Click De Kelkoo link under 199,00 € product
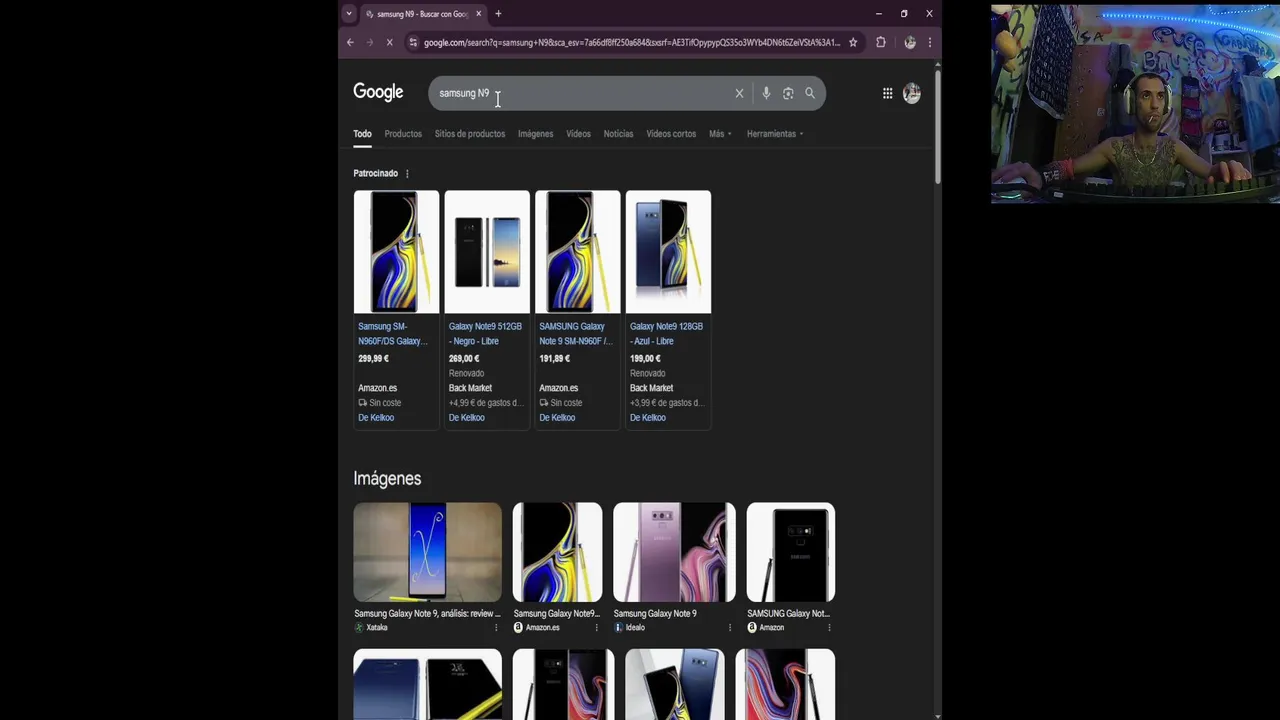1280x720 pixels. pyautogui.click(x=647, y=418)
